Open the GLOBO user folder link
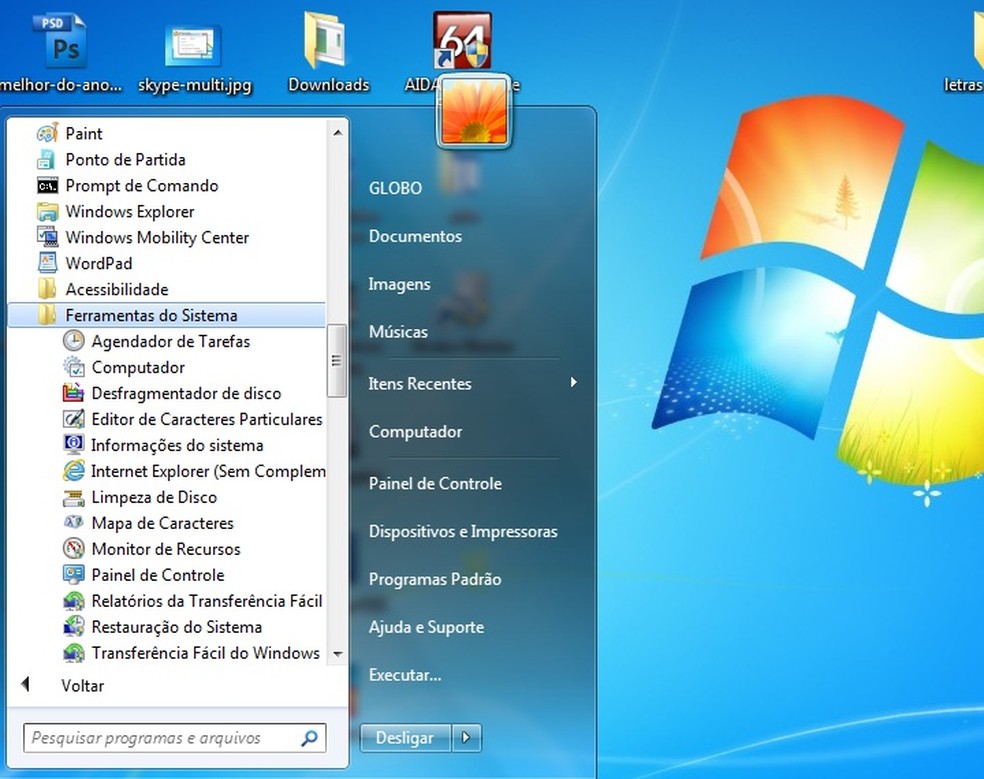 (x=395, y=188)
